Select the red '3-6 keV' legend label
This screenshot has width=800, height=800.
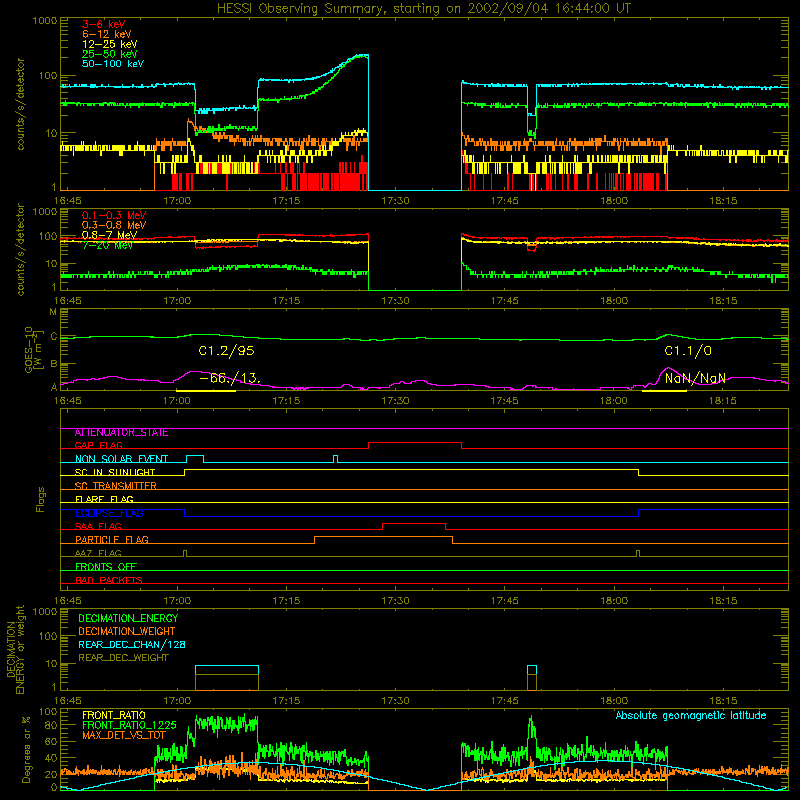(104, 24)
